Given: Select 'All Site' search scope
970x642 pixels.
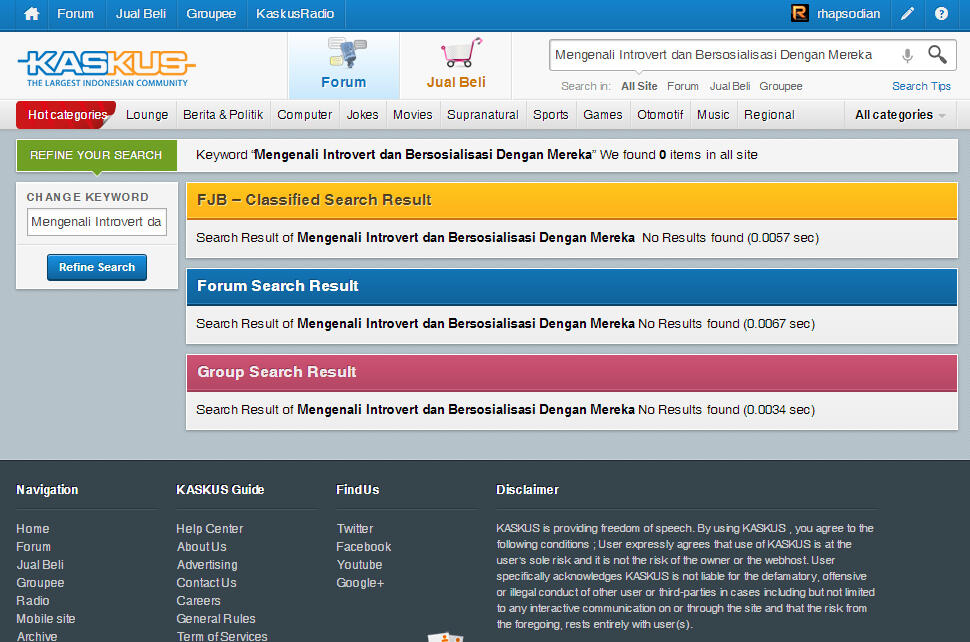Looking at the screenshot, I should [x=639, y=87].
